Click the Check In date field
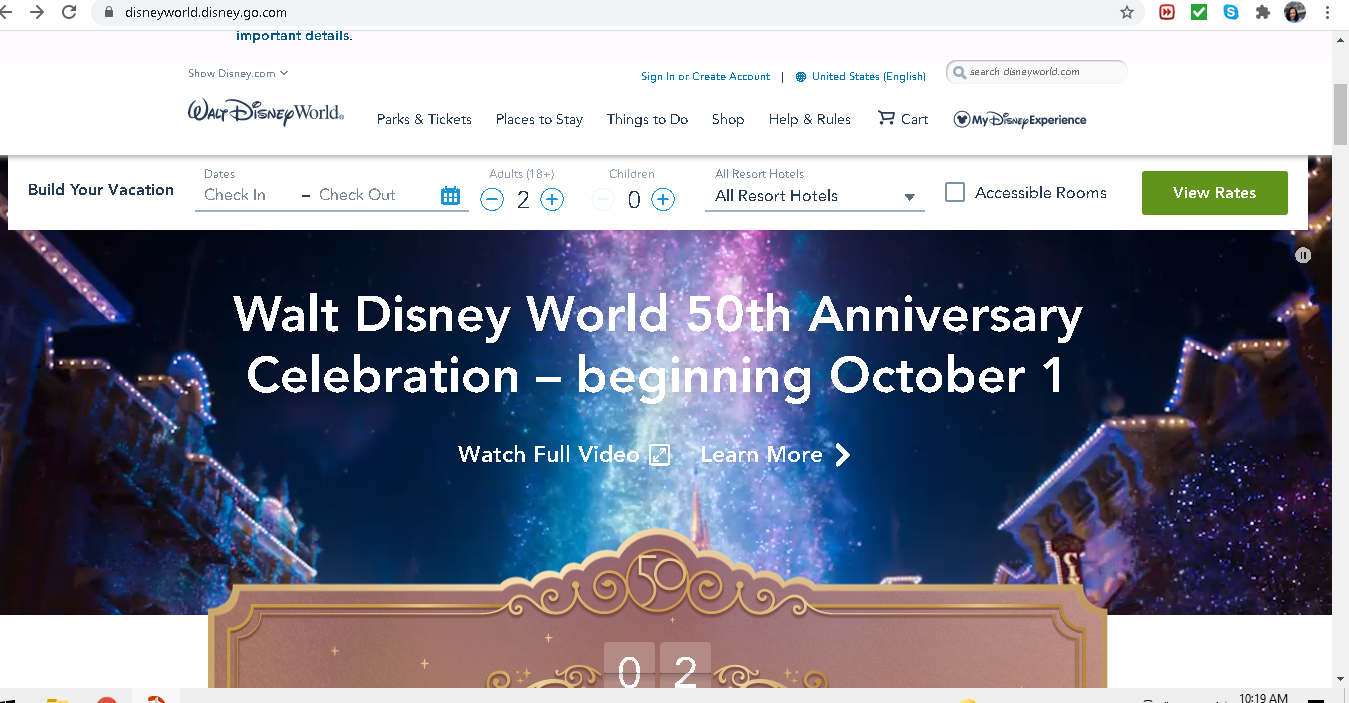This screenshot has height=703, width=1349. point(235,195)
